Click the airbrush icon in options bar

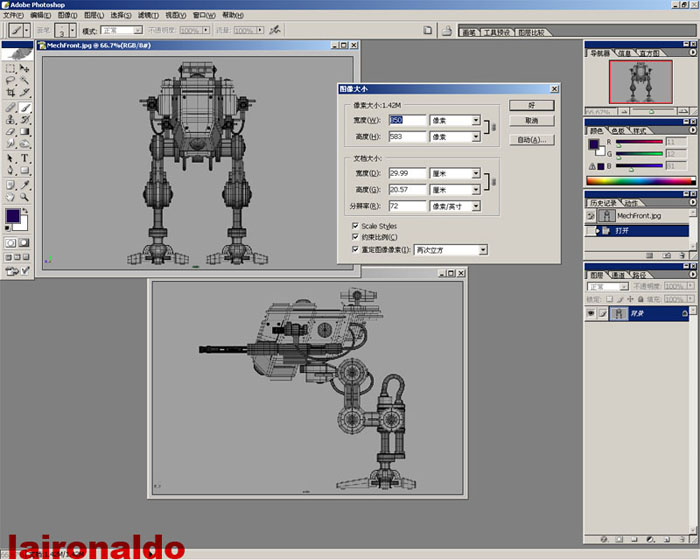(x=275, y=30)
